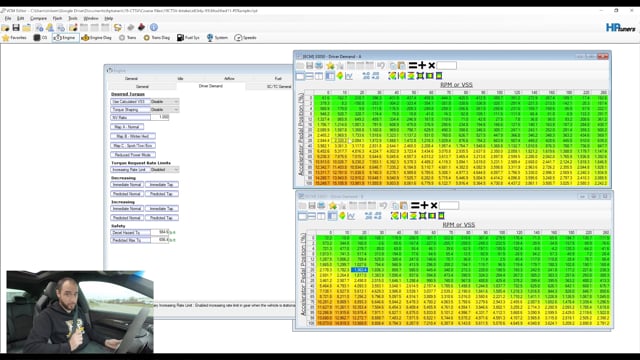640x360 pixels.
Task: Open the System section
Action: tap(217, 38)
